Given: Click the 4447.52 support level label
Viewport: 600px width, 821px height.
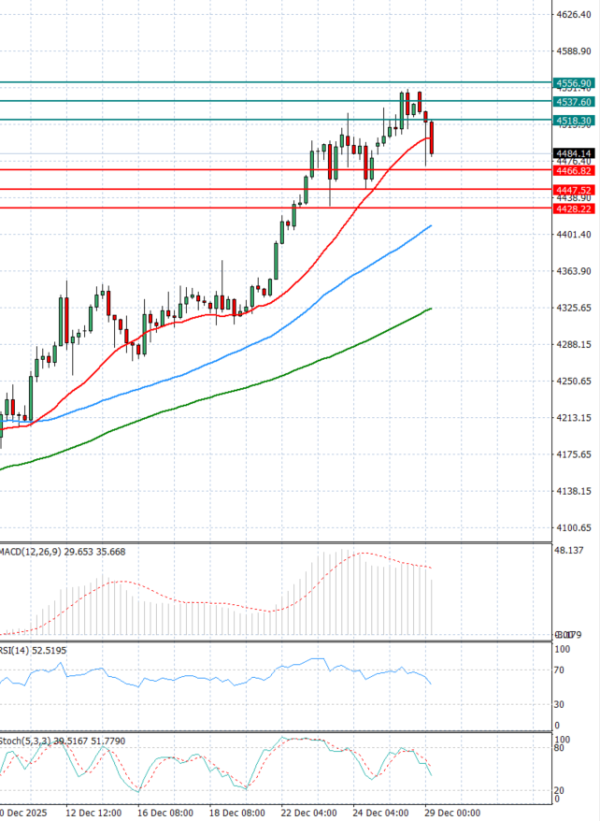Looking at the screenshot, I should [574, 189].
